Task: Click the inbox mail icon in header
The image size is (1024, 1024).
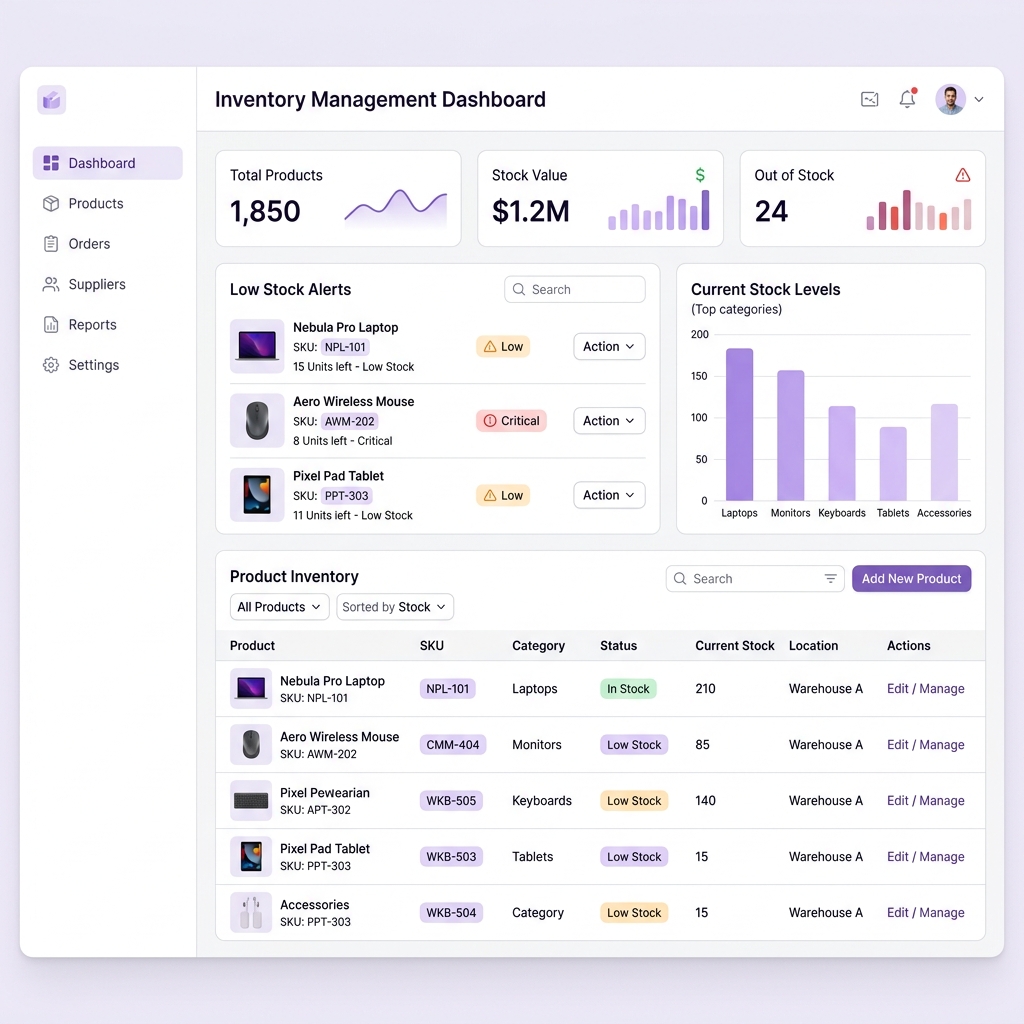Action: pyautogui.click(x=869, y=99)
